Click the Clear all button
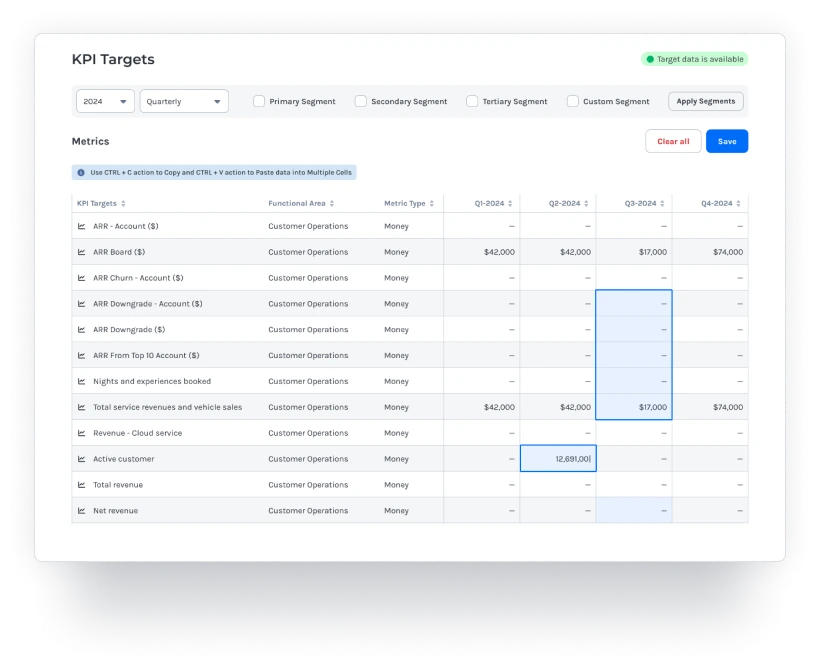 coord(673,142)
